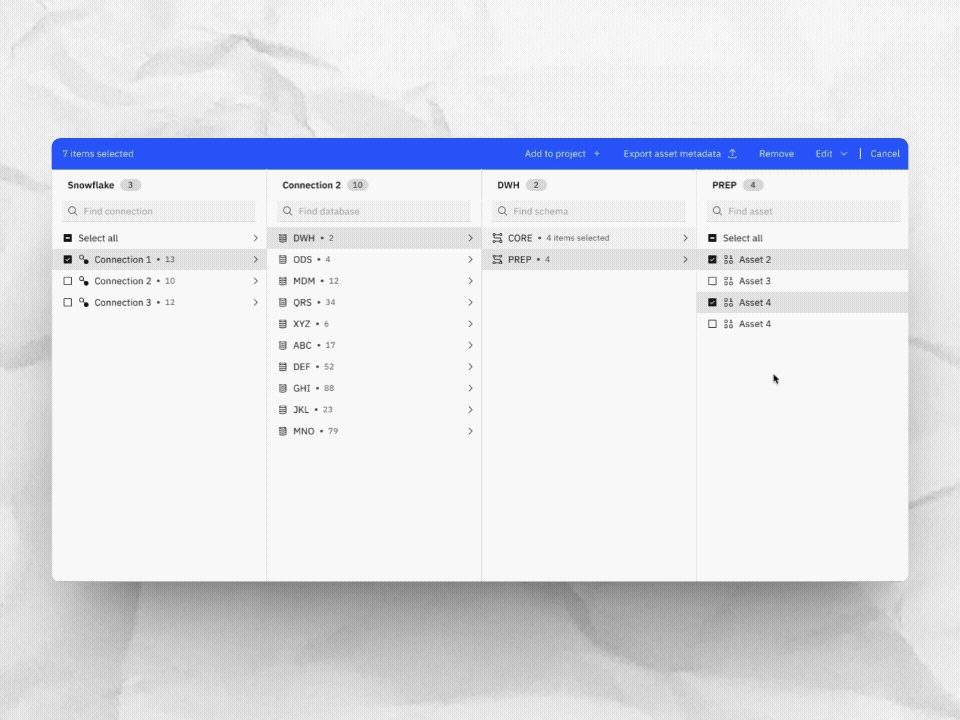Screen dimensions: 960x720
Task: Expand the CORE schema row
Action: 685,238
